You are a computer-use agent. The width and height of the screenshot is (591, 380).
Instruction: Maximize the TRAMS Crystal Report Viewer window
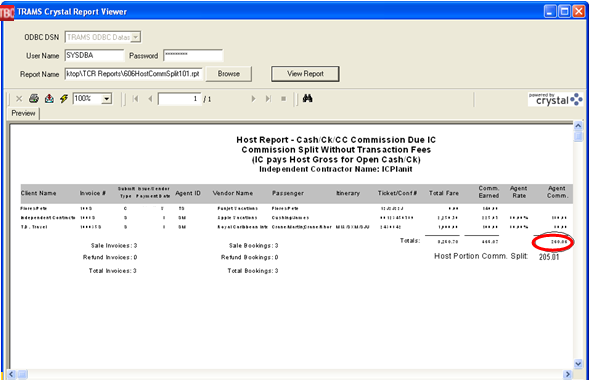564,11
